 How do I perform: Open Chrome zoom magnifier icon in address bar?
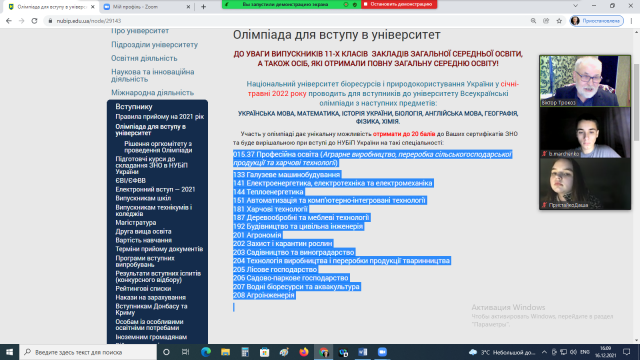[x=533, y=21]
